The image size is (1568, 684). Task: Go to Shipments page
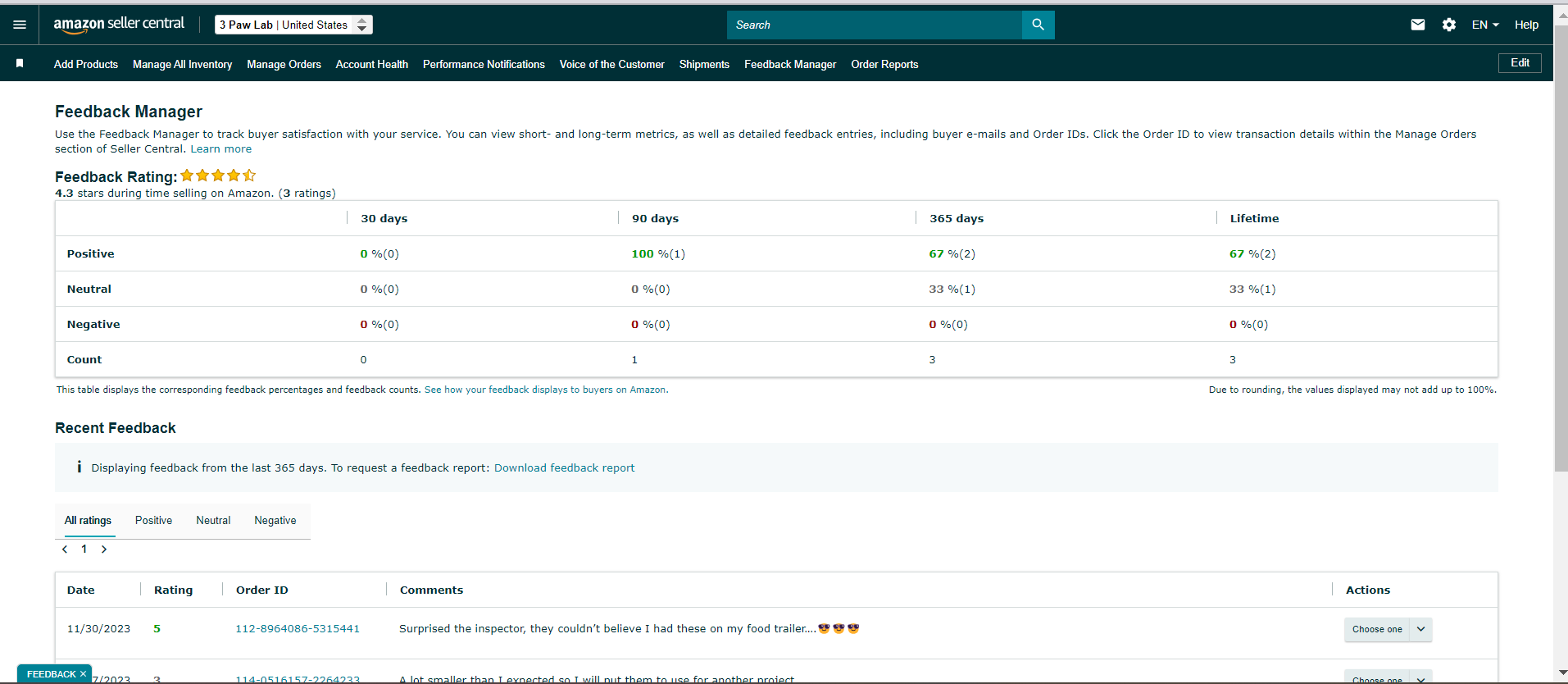tap(704, 64)
